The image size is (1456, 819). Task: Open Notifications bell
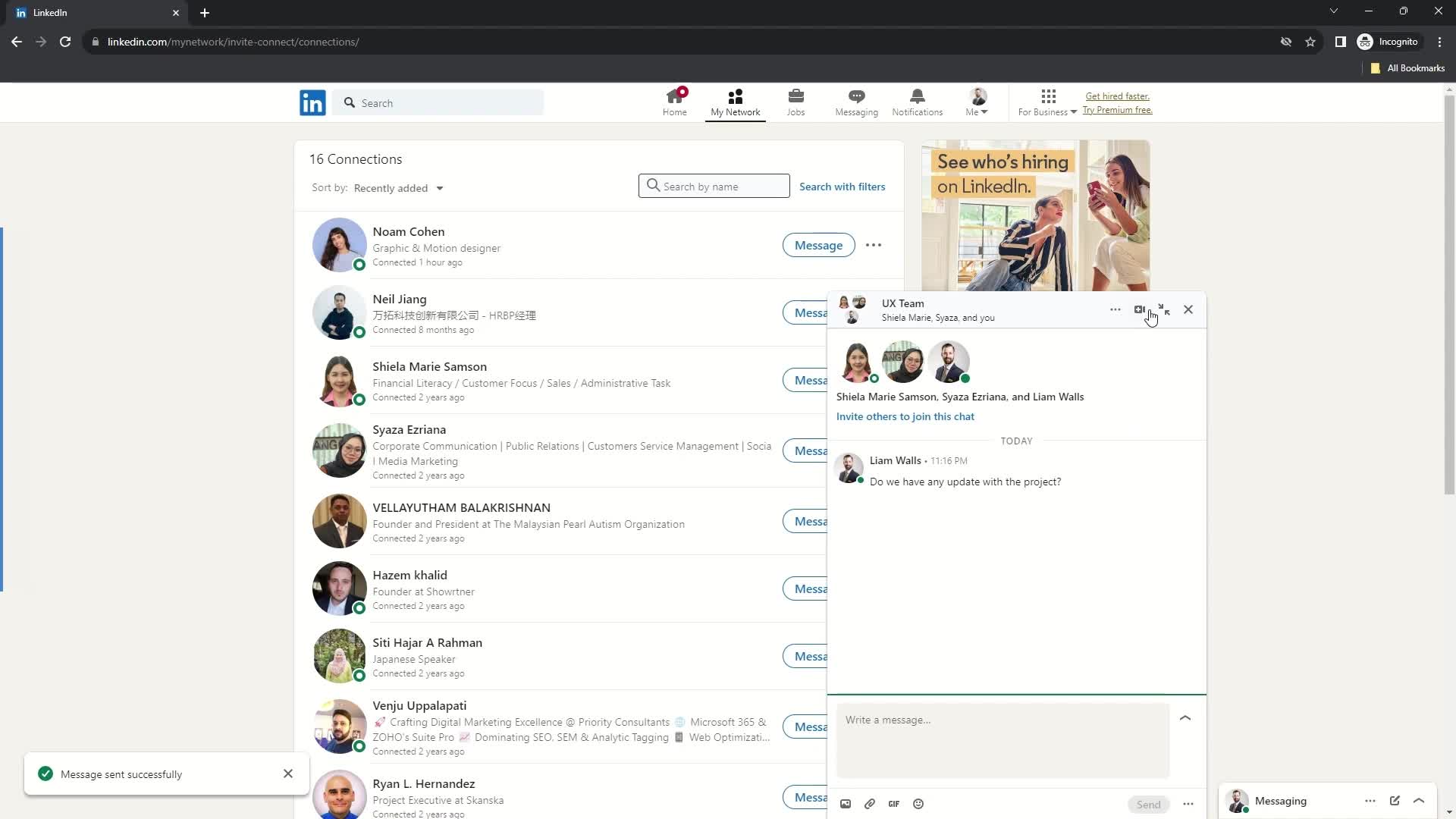(x=917, y=102)
